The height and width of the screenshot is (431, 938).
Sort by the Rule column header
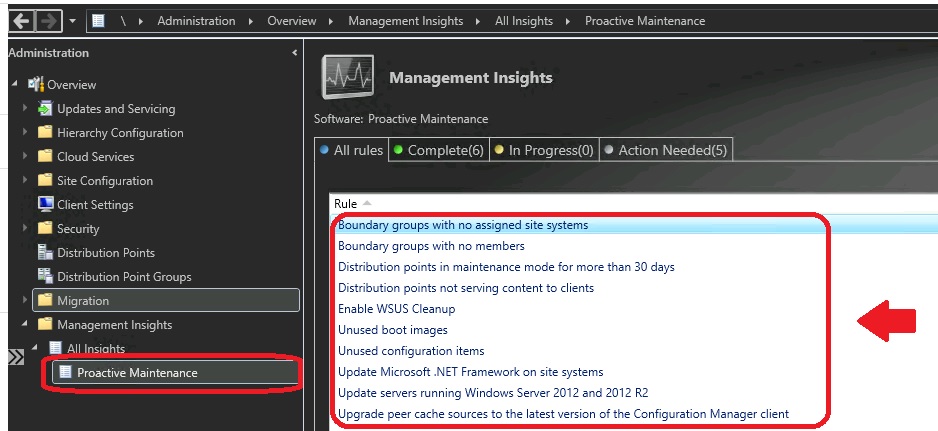point(345,204)
